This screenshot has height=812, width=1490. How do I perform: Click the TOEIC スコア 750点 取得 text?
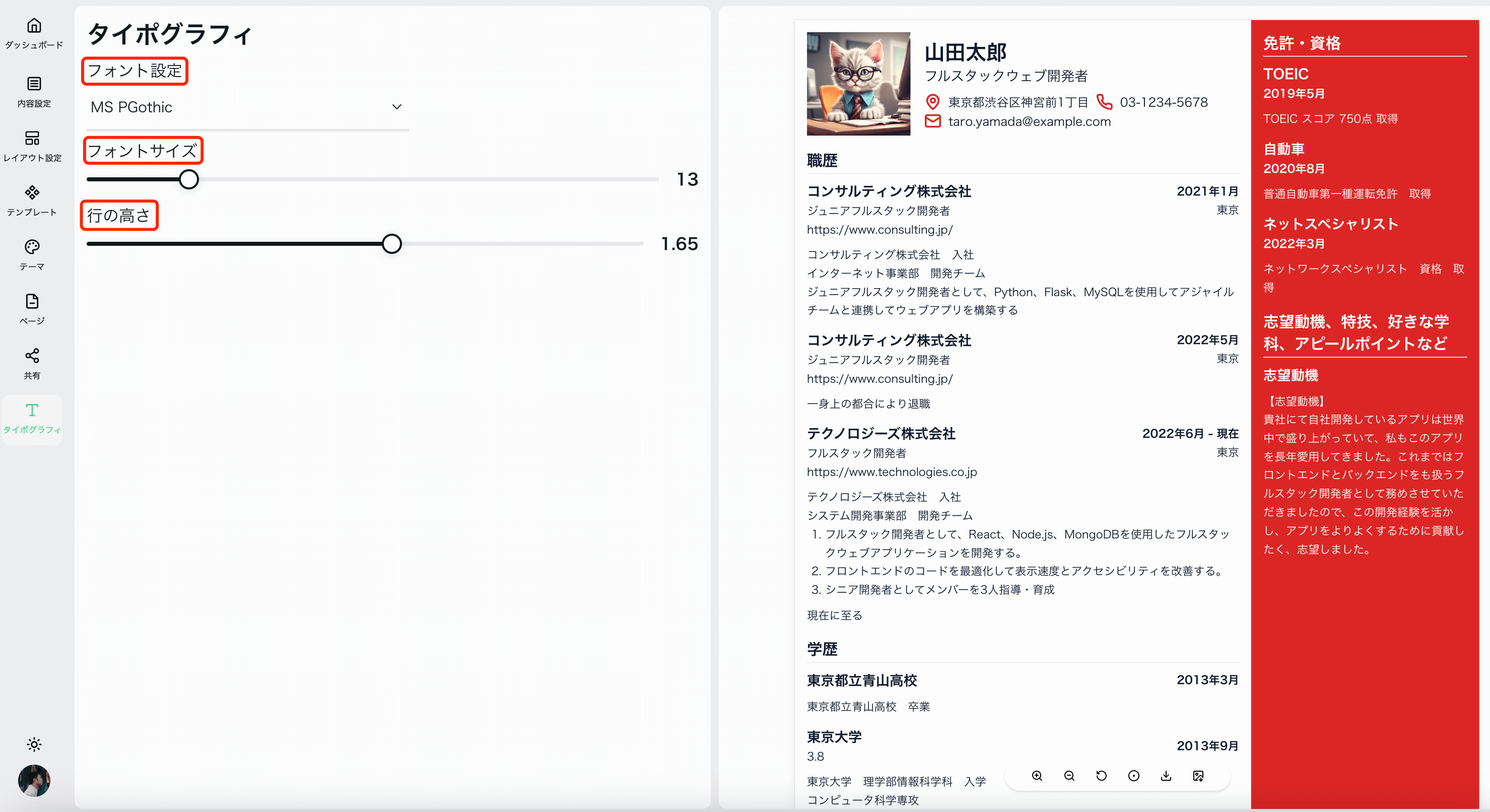click(1330, 118)
